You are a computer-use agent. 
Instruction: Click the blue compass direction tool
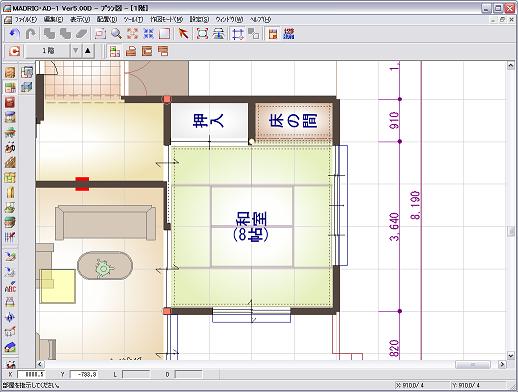click(x=10, y=317)
